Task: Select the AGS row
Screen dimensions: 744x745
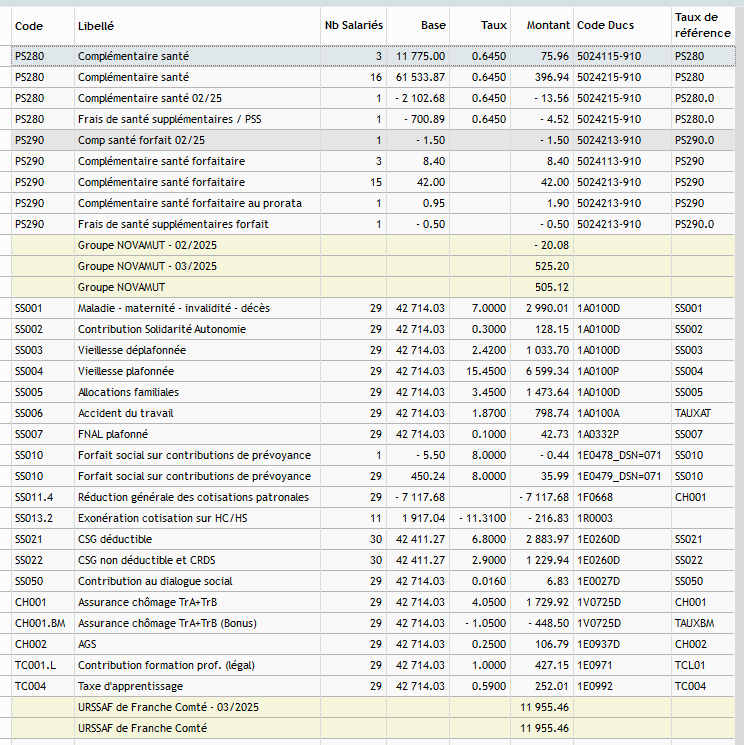Action: [x=373, y=644]
